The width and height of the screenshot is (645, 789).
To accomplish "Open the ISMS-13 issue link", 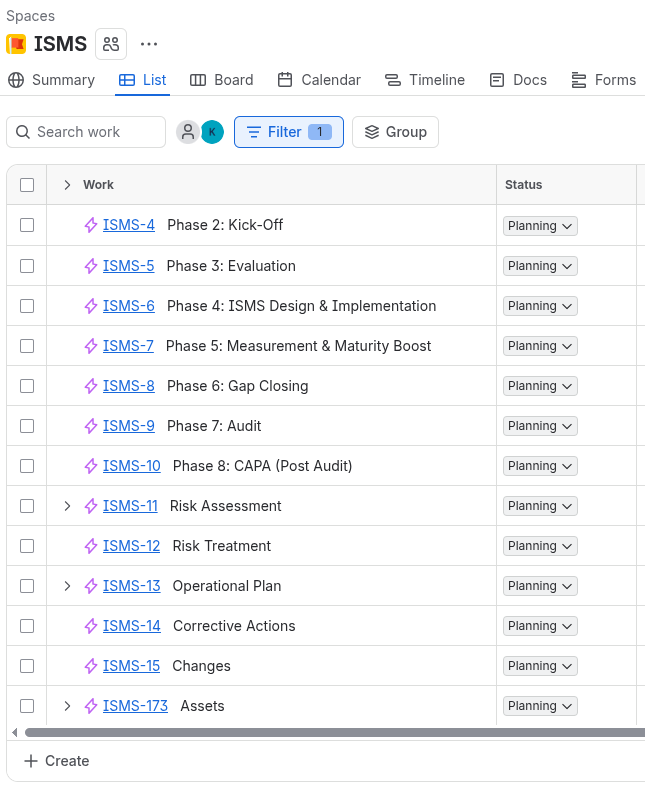I will click(132, 586).
